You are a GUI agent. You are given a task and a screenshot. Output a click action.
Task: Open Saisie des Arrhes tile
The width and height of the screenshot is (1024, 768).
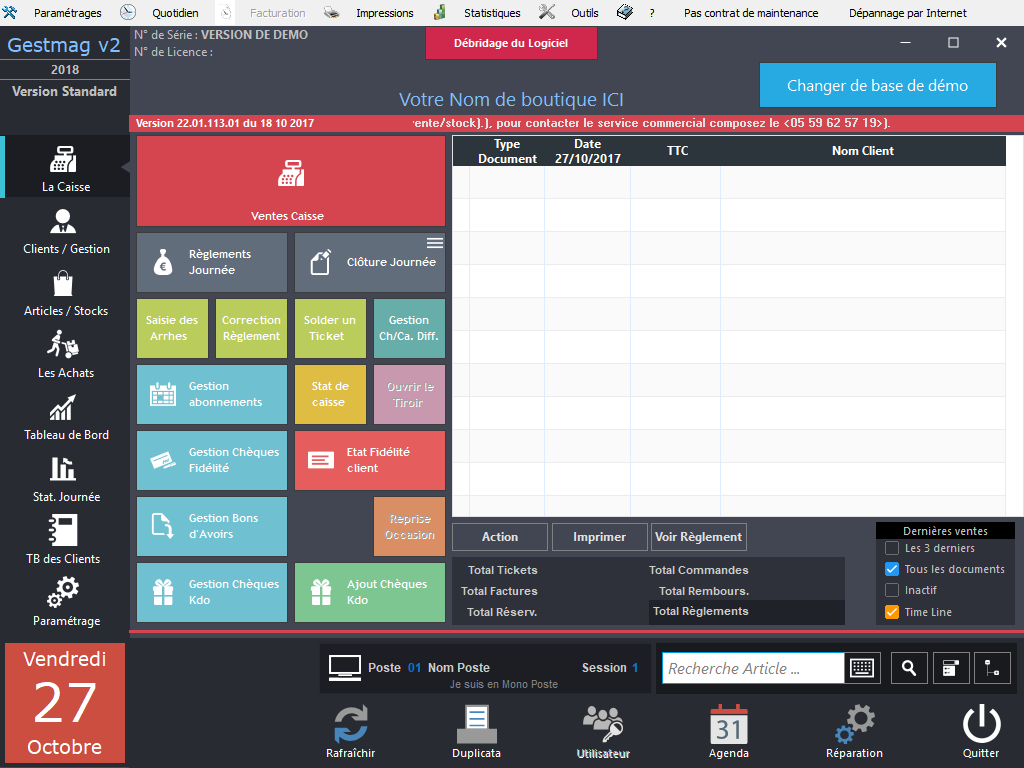pos(172,328)
